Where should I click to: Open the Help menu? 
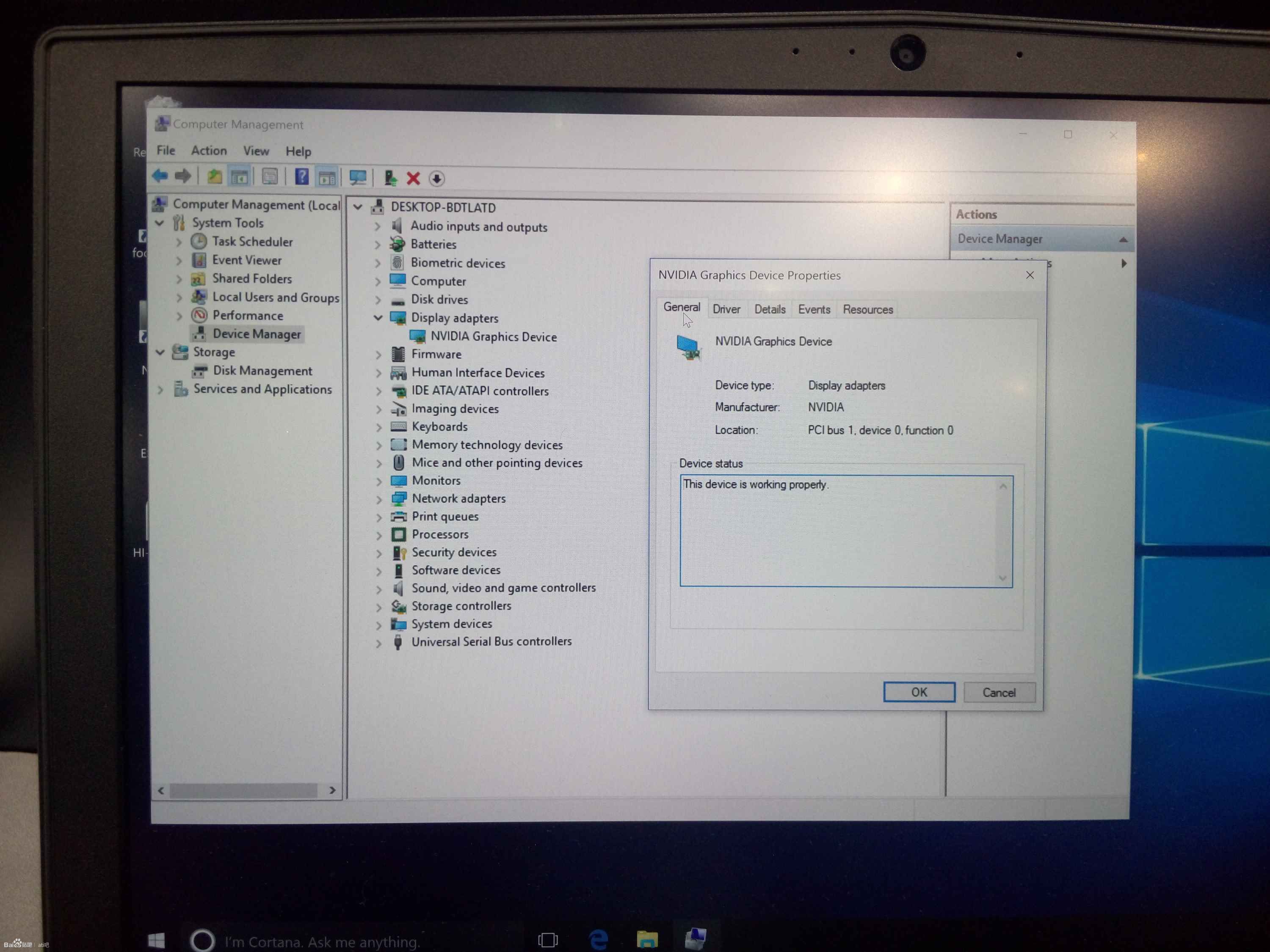[x=298, y=151]
